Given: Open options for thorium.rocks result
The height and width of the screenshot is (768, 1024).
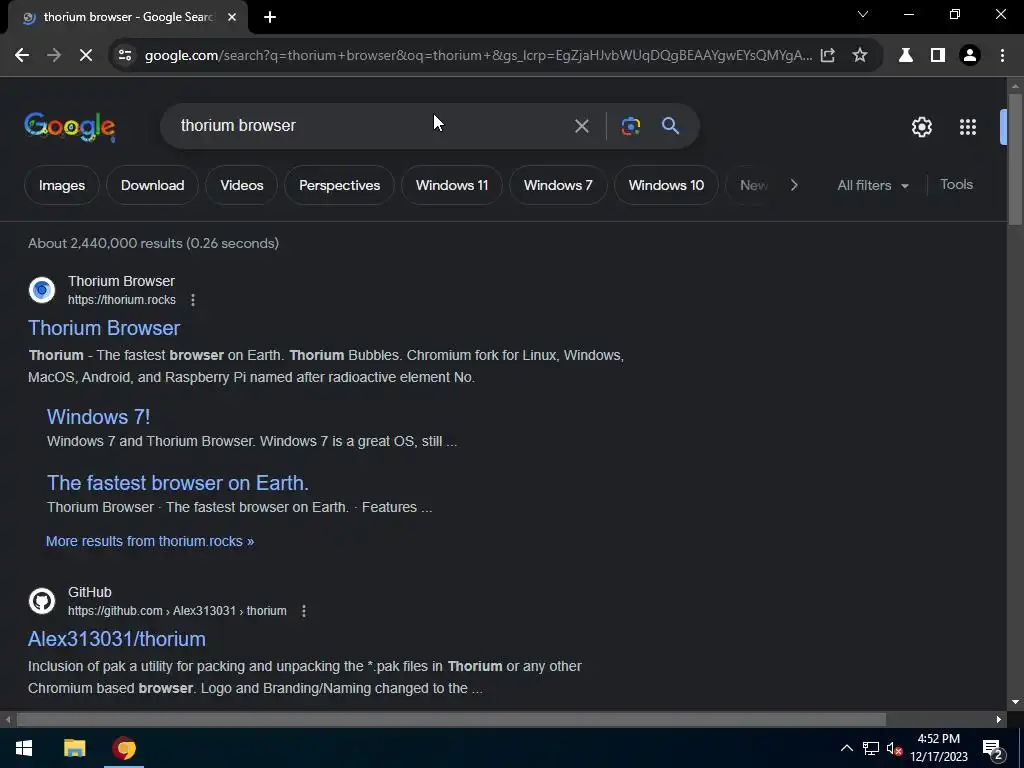Looking at the screenshot, I should pyautogui.click(x=193, y=300).
